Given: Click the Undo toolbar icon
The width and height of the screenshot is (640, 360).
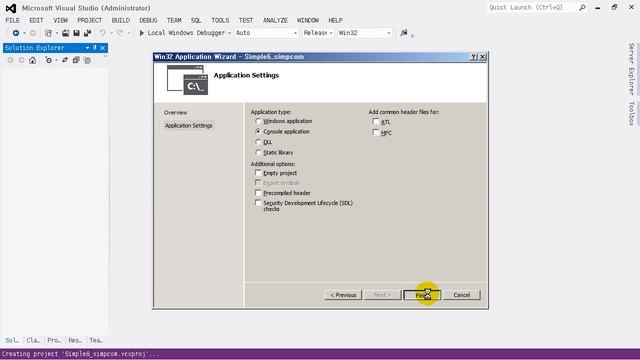Looking at the screenshot, I should pyautogui.click(x=102, y=33).
